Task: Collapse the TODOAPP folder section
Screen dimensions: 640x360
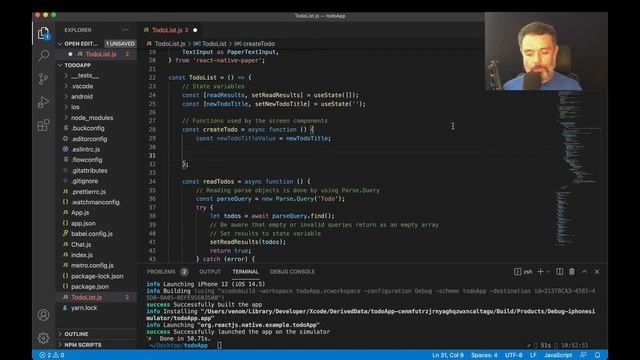Action: pos(60,65)
